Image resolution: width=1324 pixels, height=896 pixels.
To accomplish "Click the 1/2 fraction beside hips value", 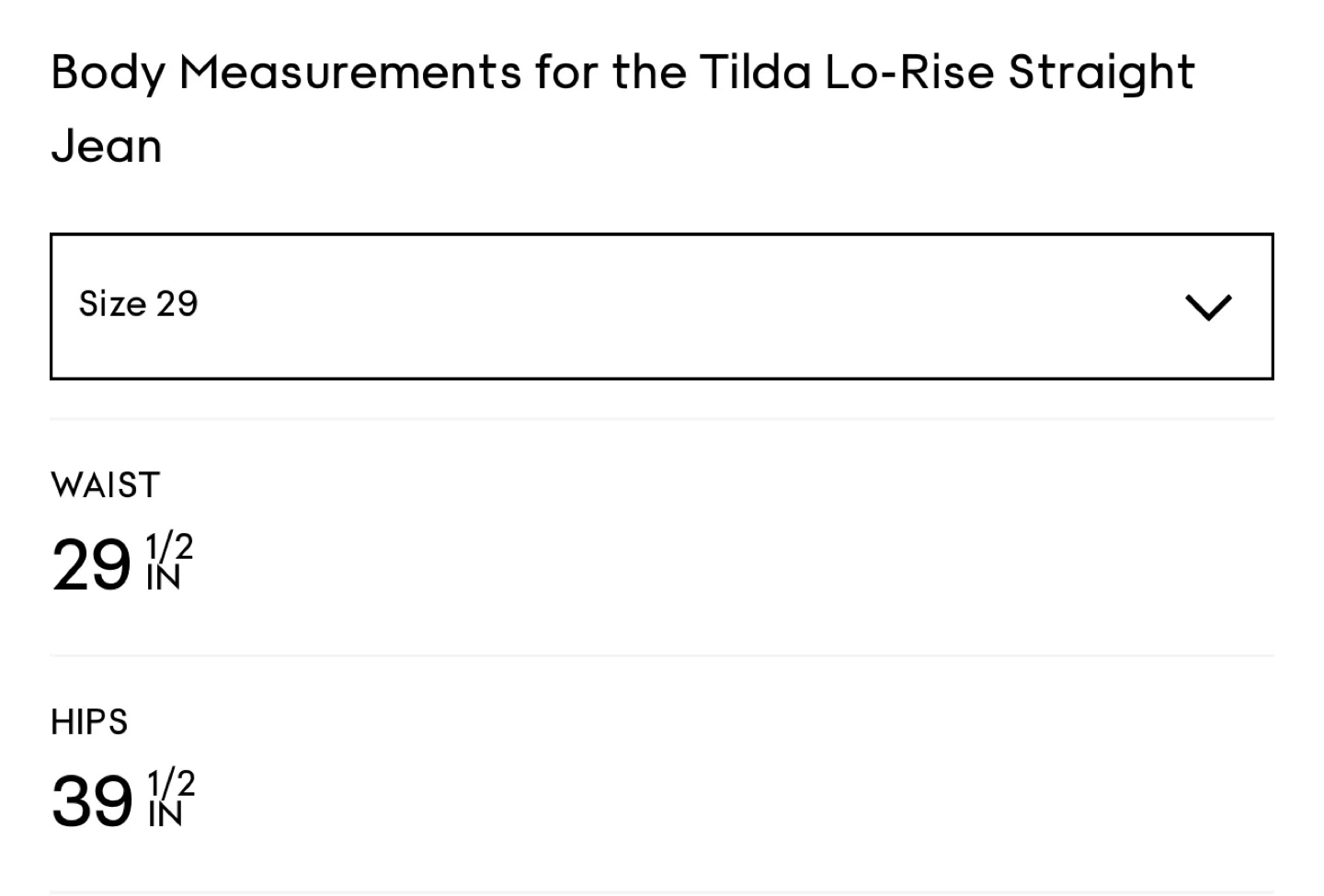I will (x=171, y=783).
